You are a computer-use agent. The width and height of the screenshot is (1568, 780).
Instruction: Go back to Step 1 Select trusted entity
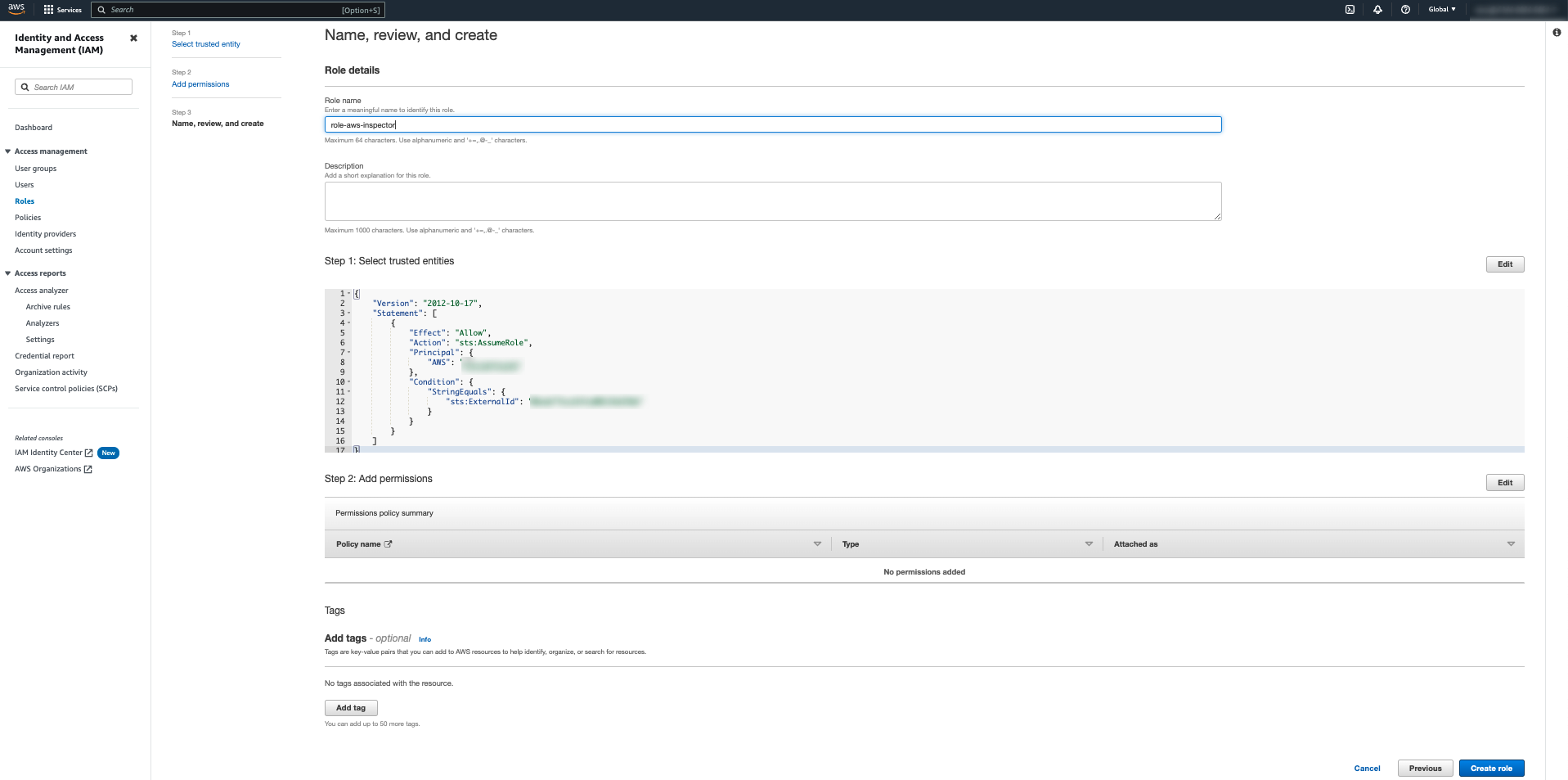tap(206, 44)
